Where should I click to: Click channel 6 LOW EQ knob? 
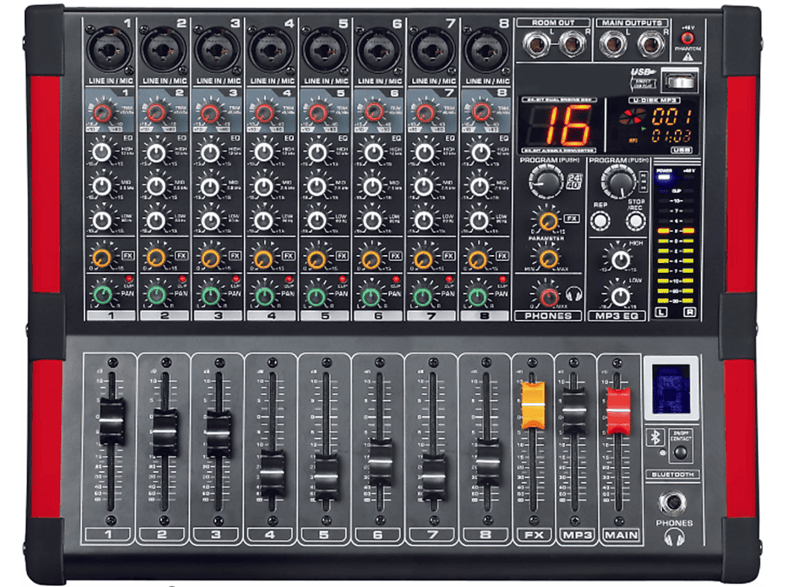click(372, 221)
